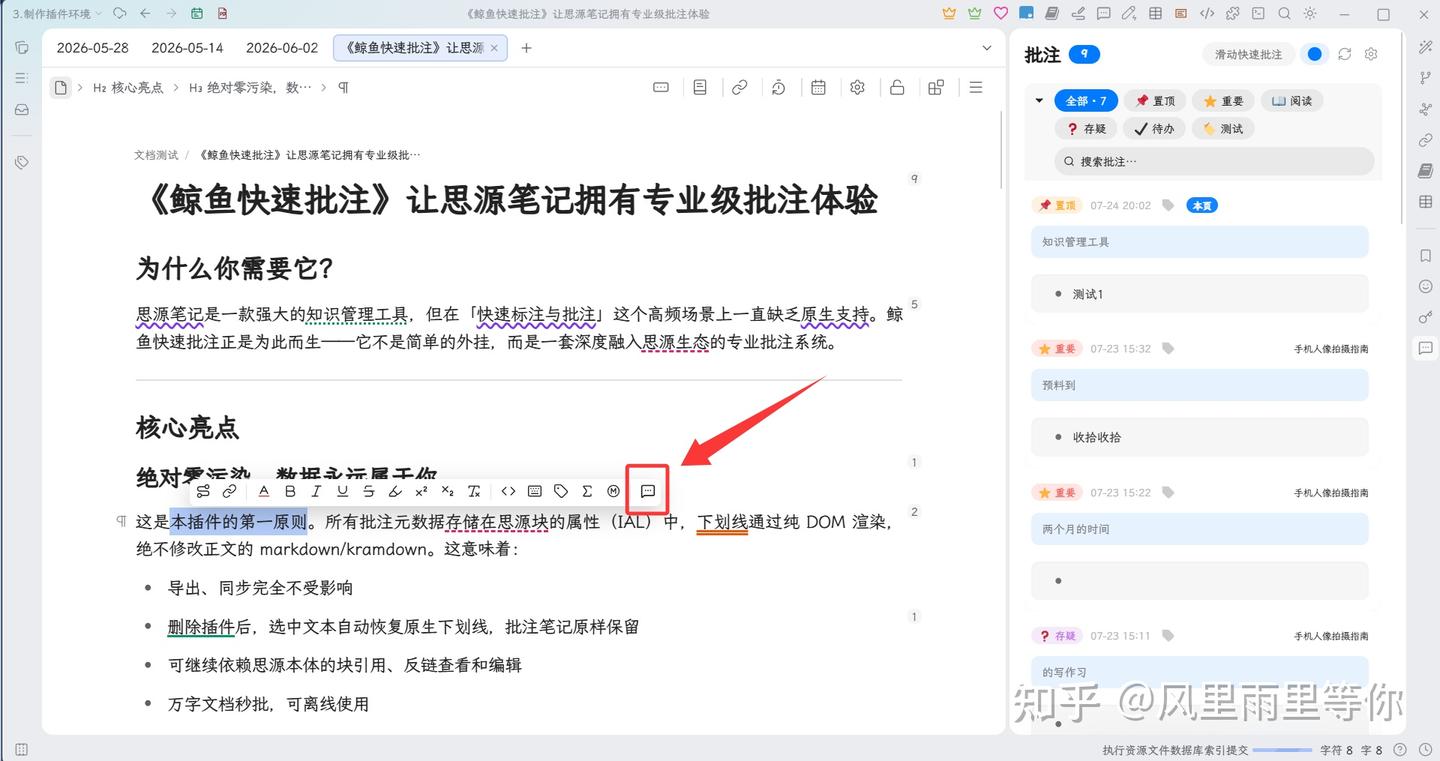Go back with the top bar left arrow

click(x=145, y=14)
